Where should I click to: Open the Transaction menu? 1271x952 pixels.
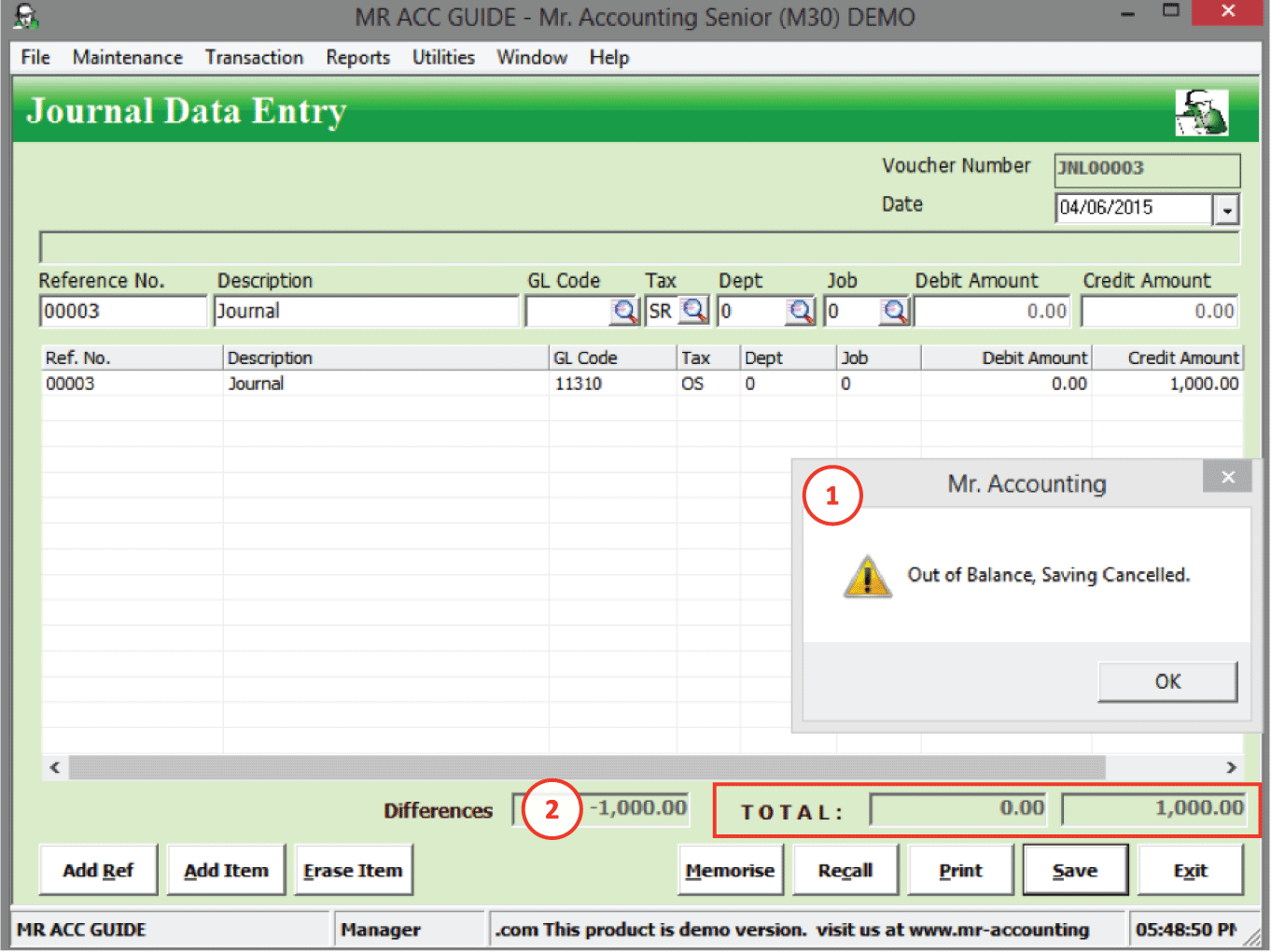coord(254,57)
